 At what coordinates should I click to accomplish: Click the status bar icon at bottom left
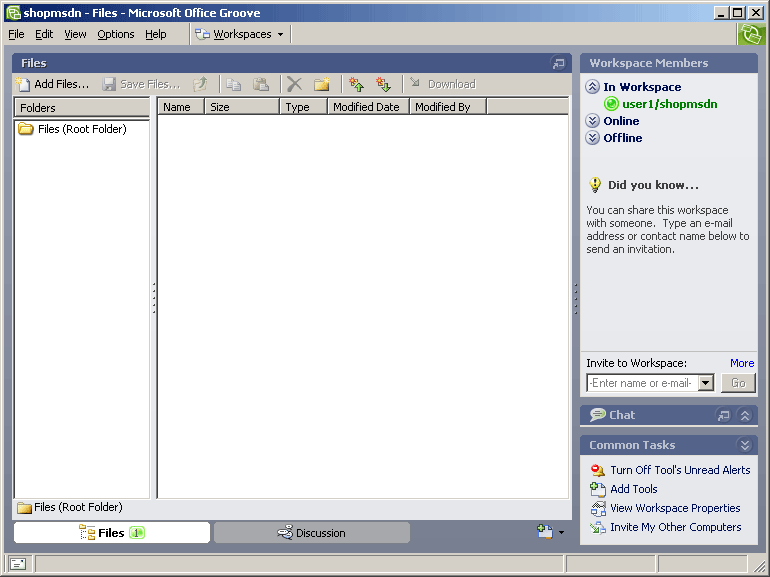[18, 564]
